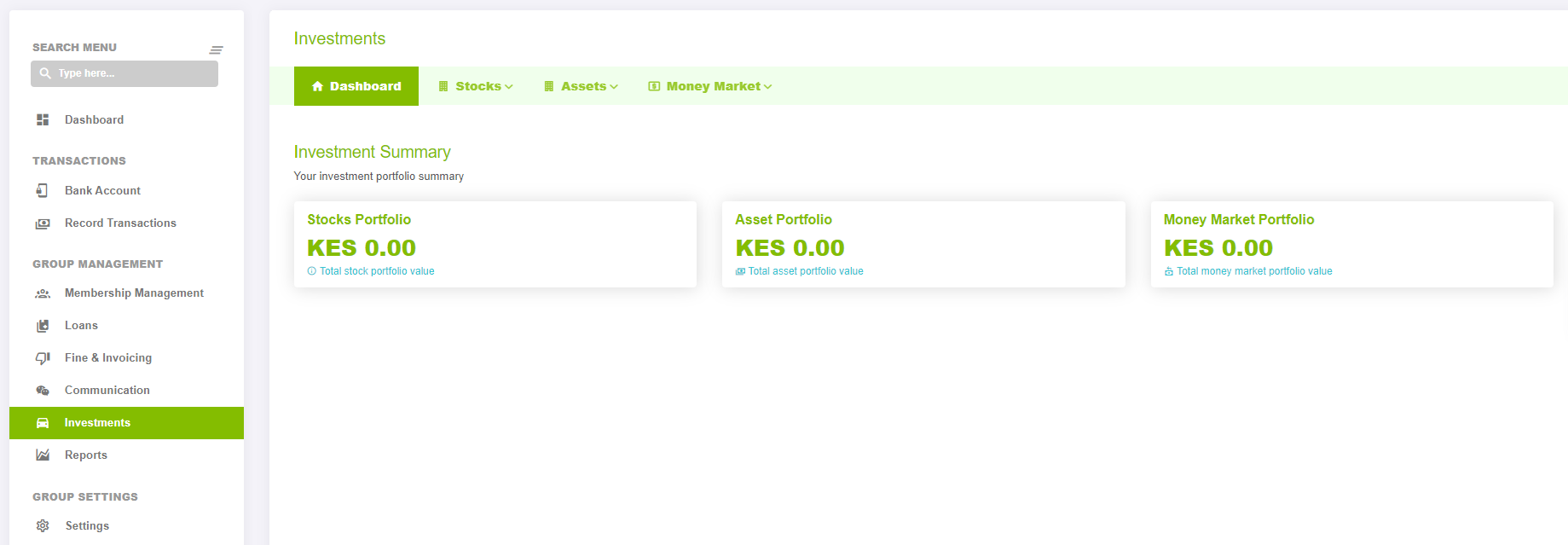Open the Money Market dropdown
The image size is (1568, 545).
710,86
